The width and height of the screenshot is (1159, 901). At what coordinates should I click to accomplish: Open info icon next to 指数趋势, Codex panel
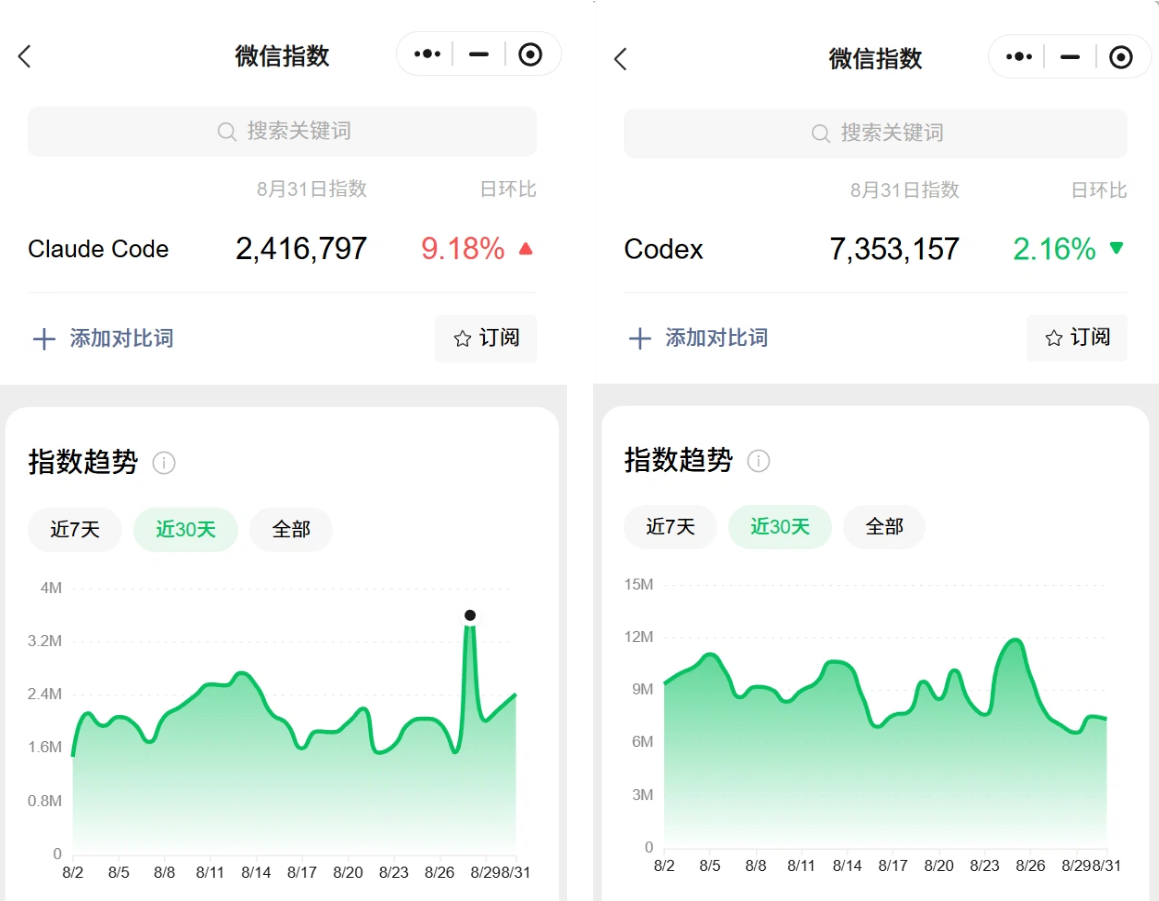(x=758, y=461)
